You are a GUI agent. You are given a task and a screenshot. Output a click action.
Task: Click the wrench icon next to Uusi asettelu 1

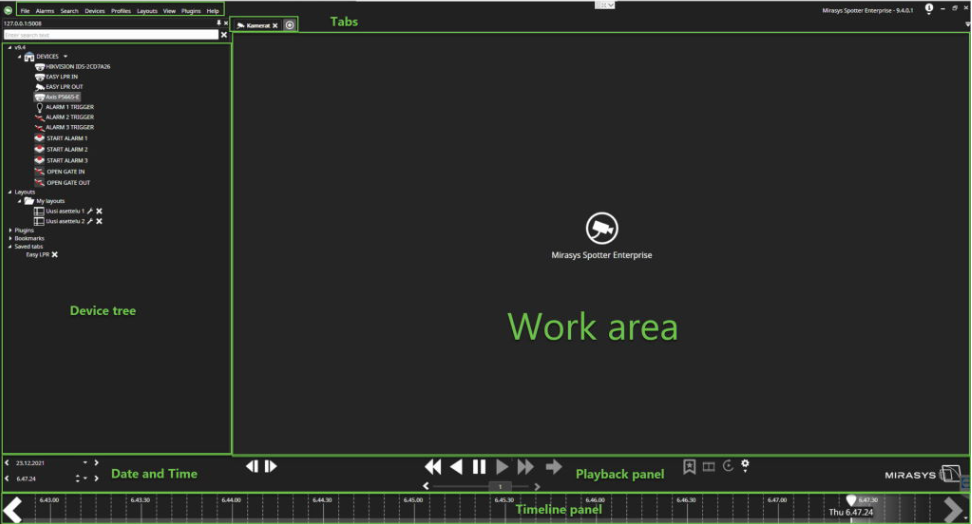click(x=90, y=211)
